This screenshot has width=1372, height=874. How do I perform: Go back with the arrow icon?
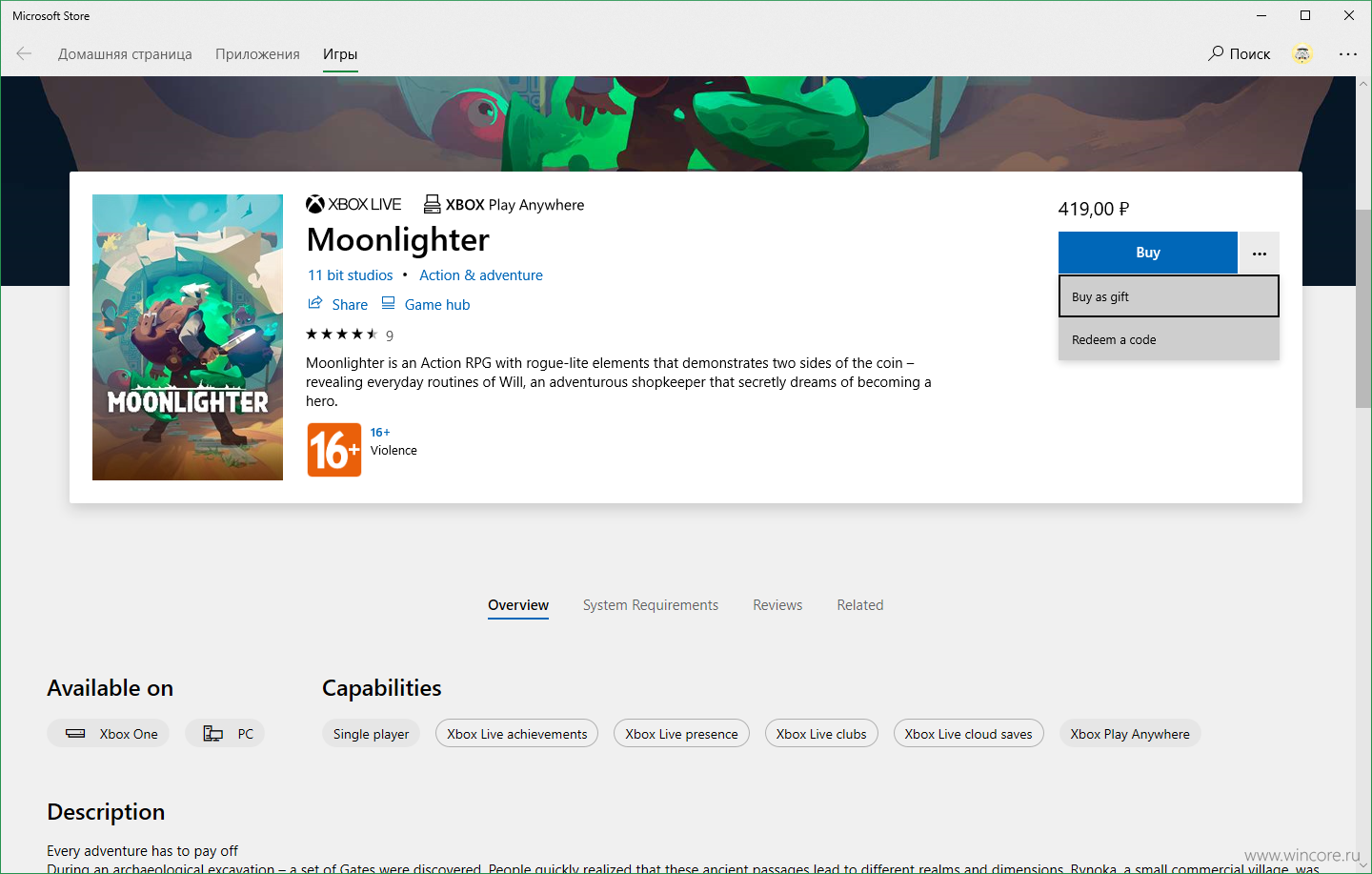[x=24, y=54]
